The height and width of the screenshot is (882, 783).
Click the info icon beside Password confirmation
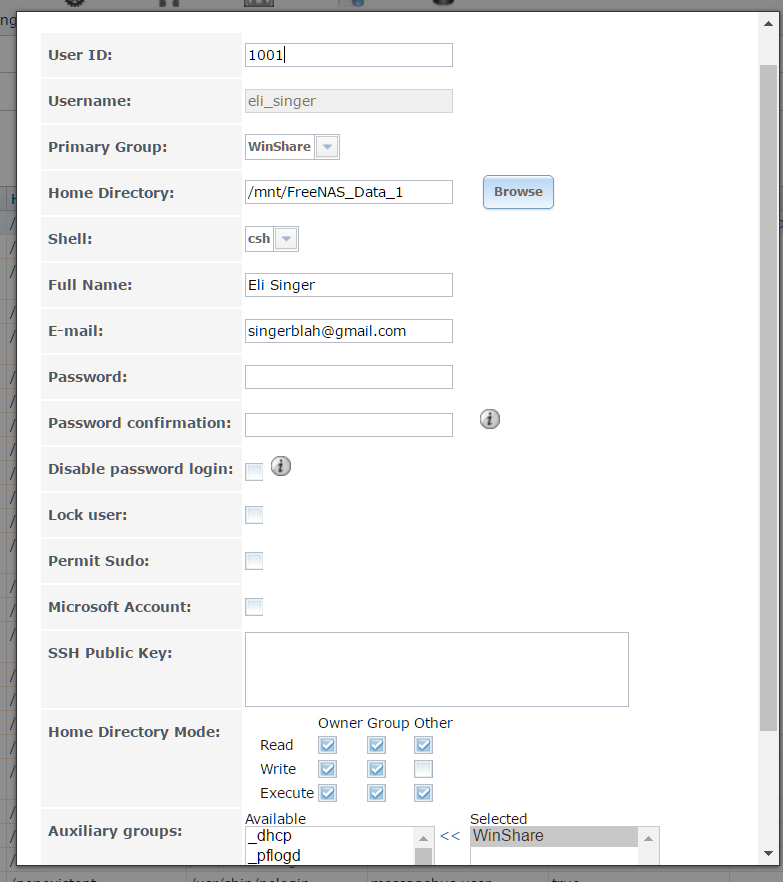click(489, 419)
